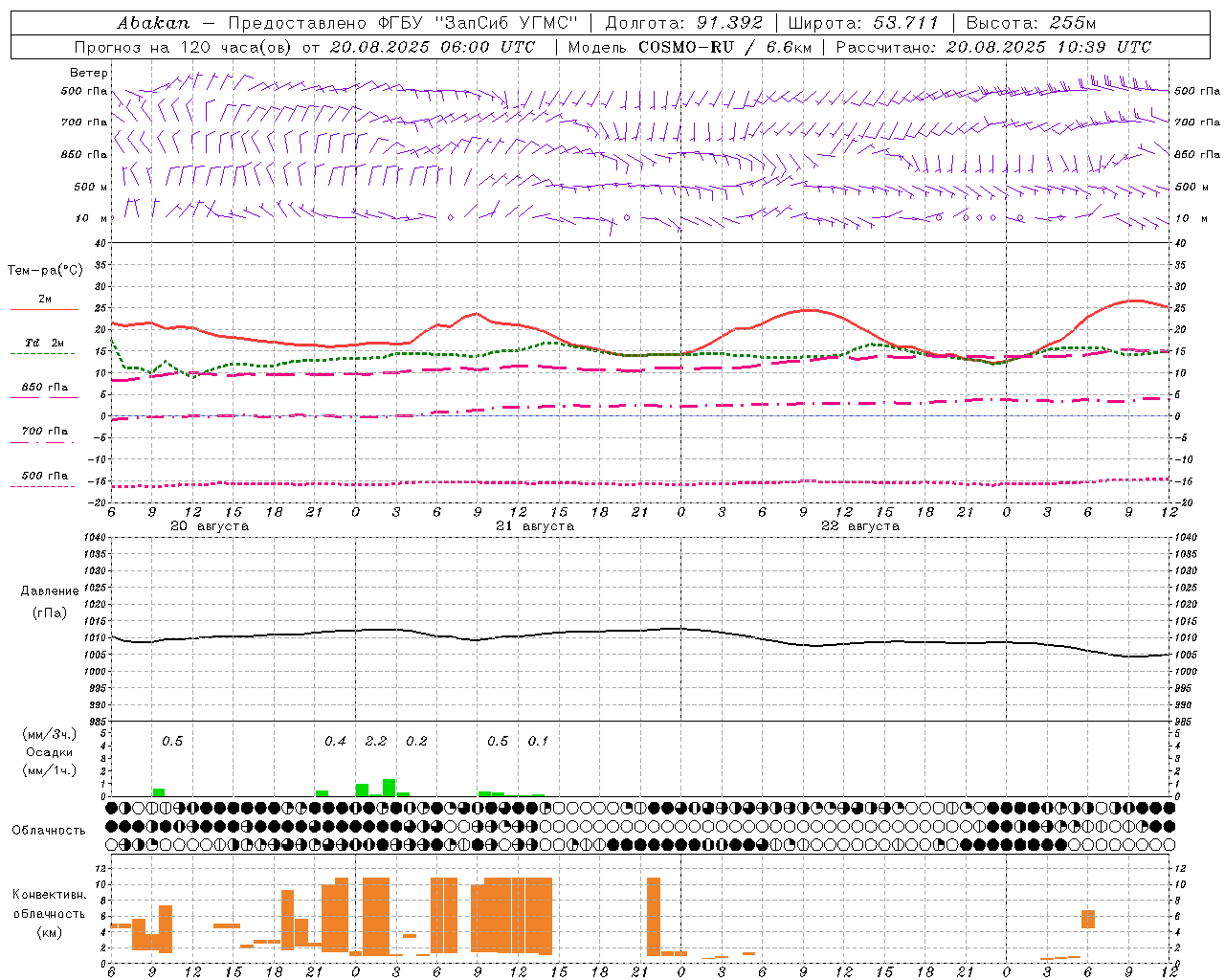Click the isolated orange convective bar near hour 6 at far right
1225x980 pixels.
click(x=1088, y=919)
